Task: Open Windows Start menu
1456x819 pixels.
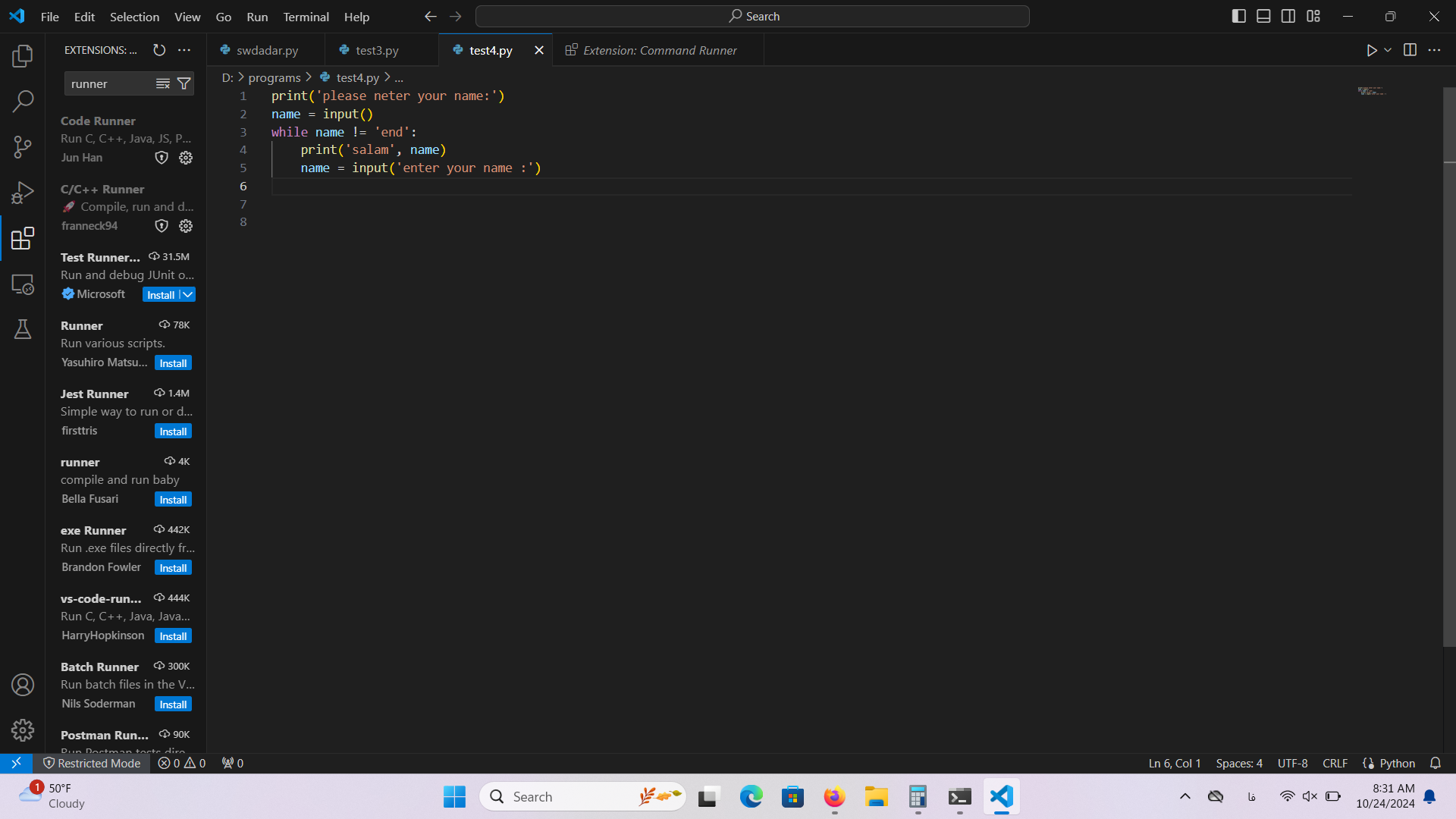Action: coord(454,796)
